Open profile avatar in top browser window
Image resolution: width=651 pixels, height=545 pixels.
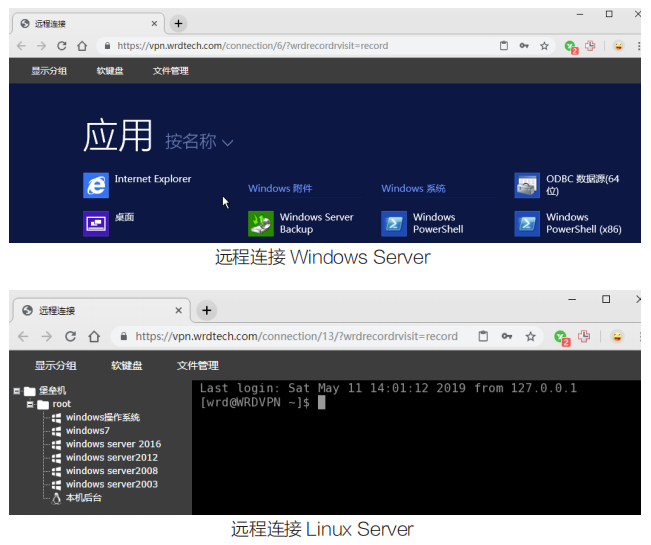618,46
